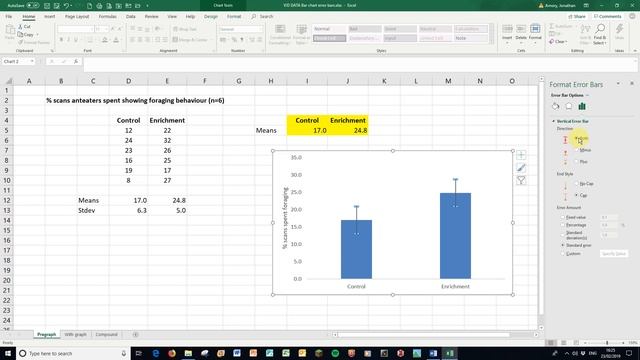The image size is (640, 360).
Task: Click the Excel icon on Windows taskbar
Action: tap(449, 353)
